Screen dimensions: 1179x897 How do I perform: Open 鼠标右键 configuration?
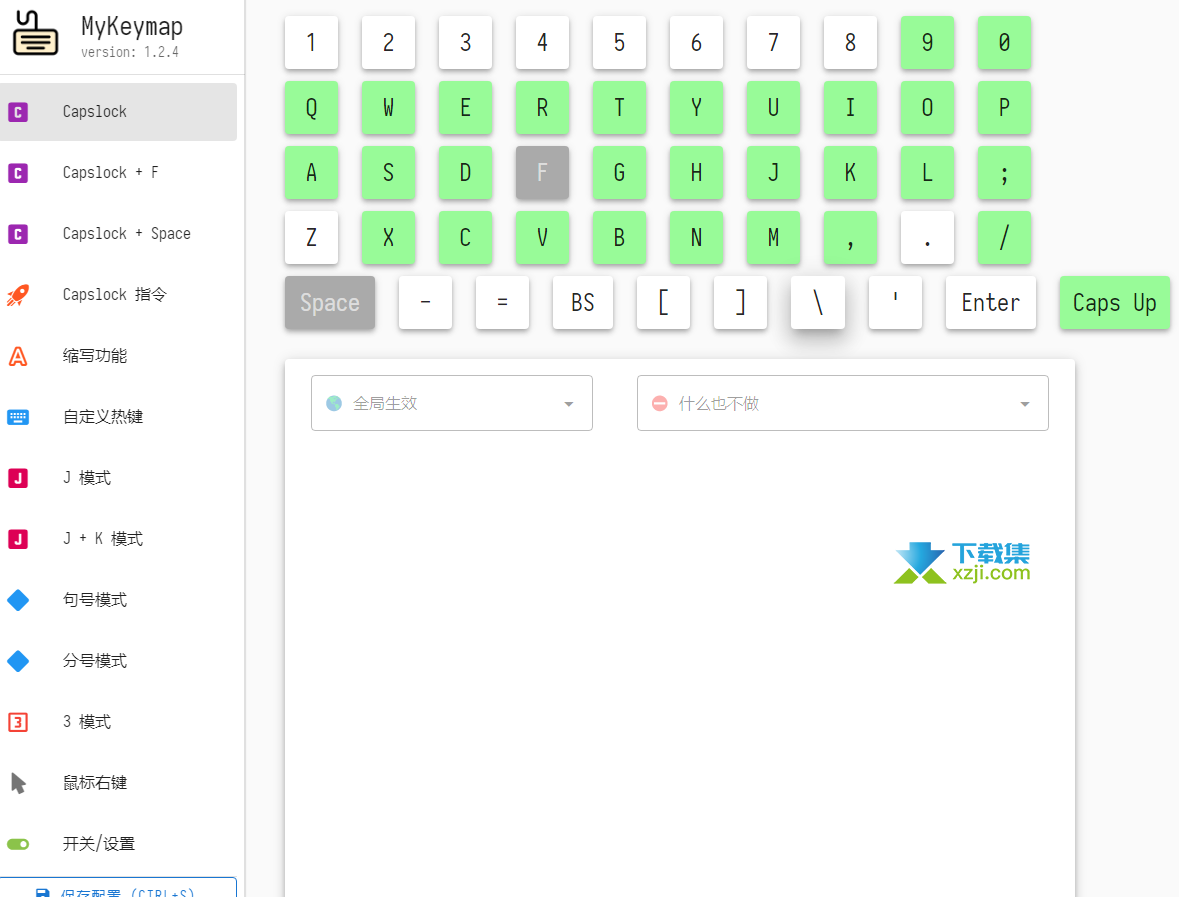pos(118,783)
